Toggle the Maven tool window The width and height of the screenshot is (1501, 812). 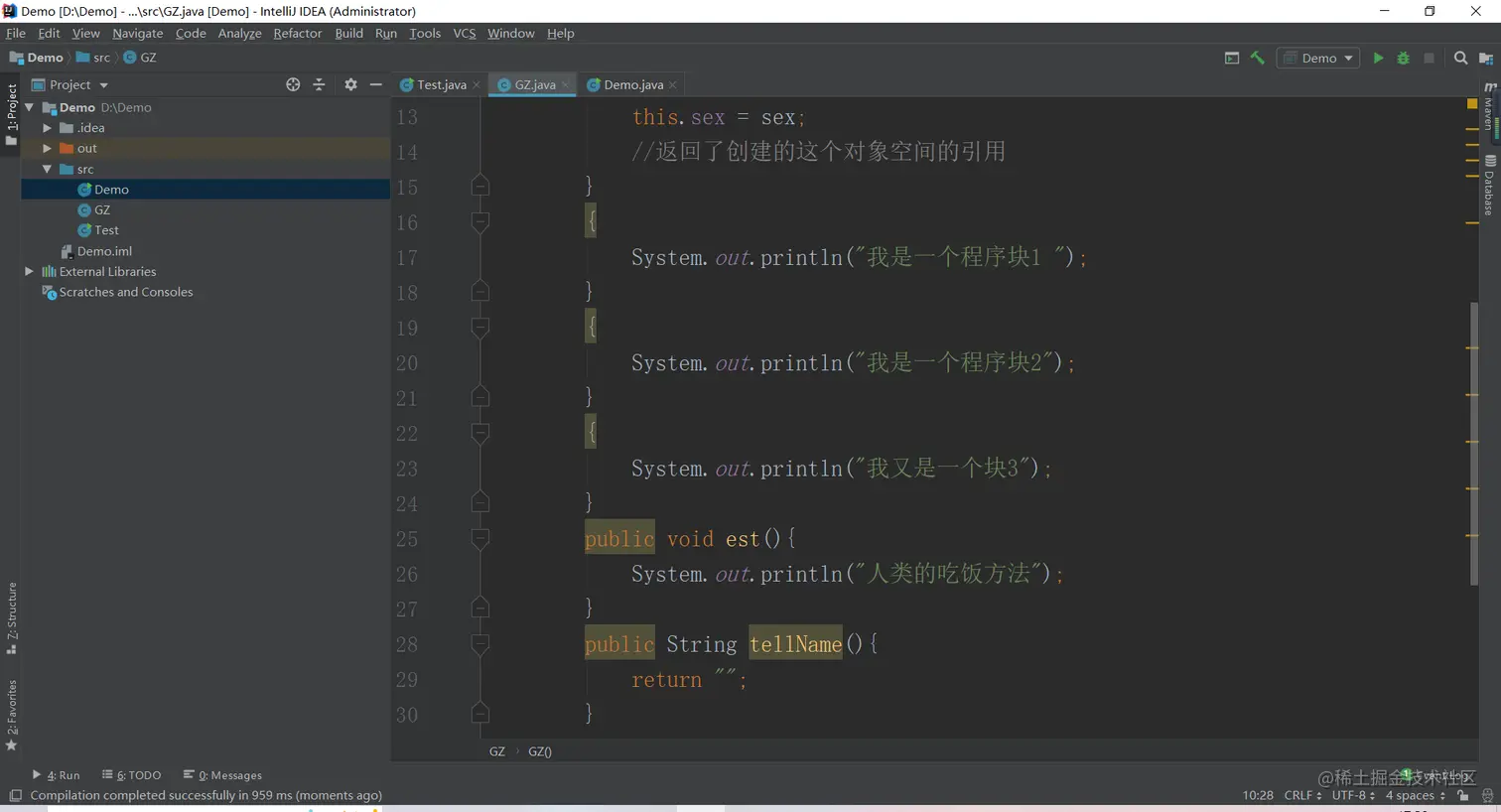(x=1489, y=106)
